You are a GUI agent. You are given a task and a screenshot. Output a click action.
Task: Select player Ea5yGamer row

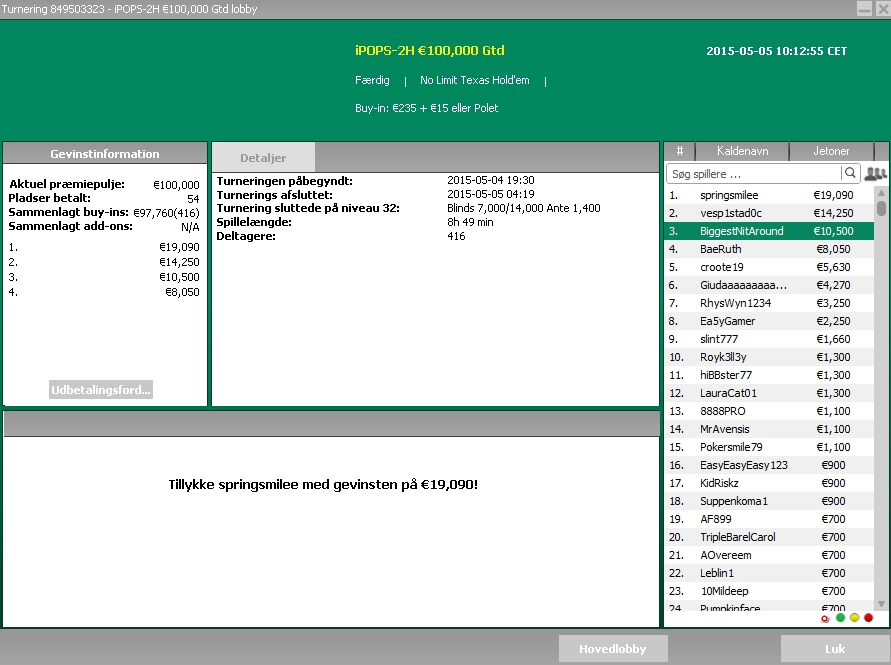[x=769, y=321]
